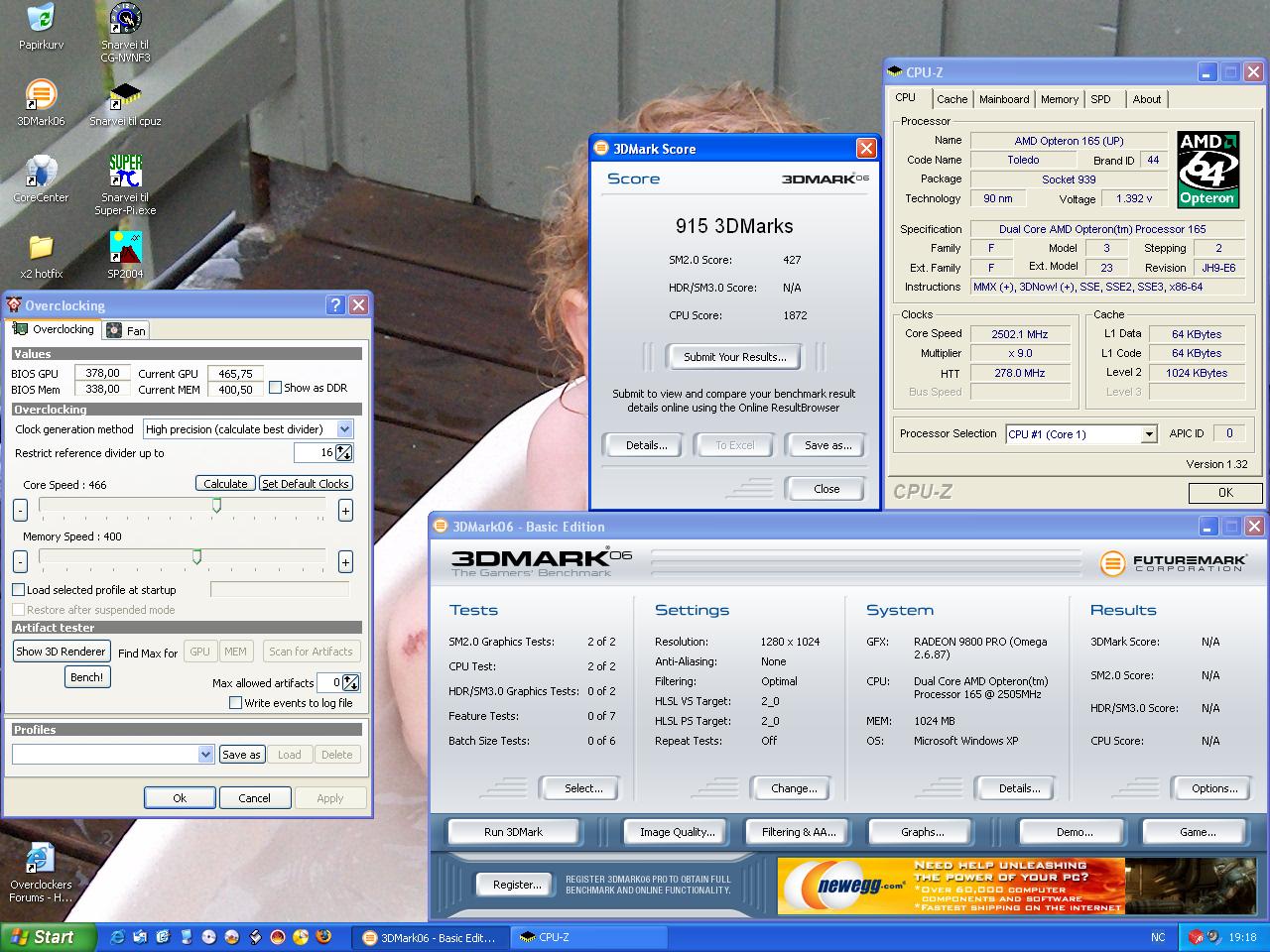1270x952 pixels.
Task: Open the x2 hotfix folder icon
Action: [41, 248]
